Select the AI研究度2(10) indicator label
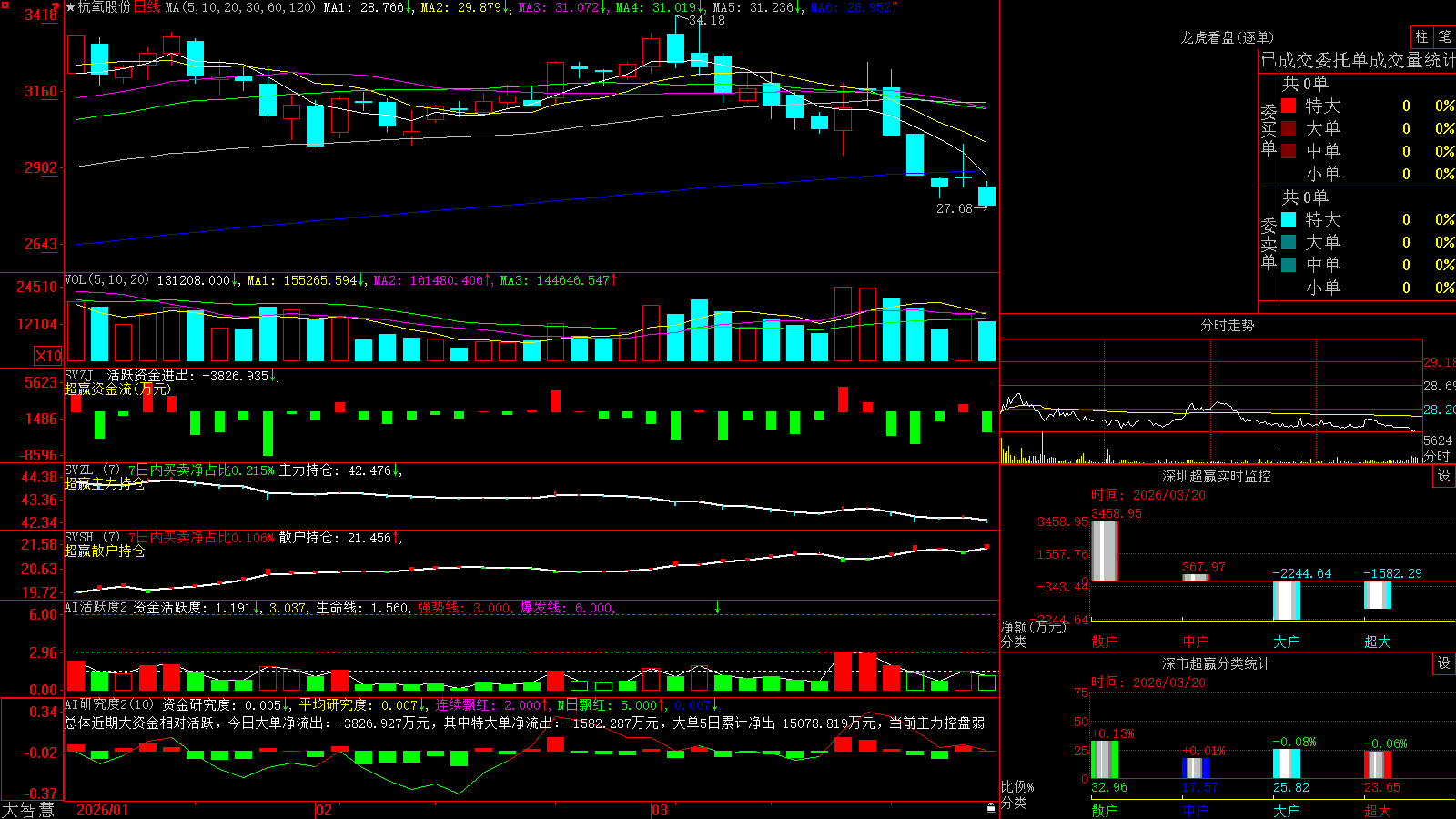Viewport: 1456px width, 819px height. (109, 704)
